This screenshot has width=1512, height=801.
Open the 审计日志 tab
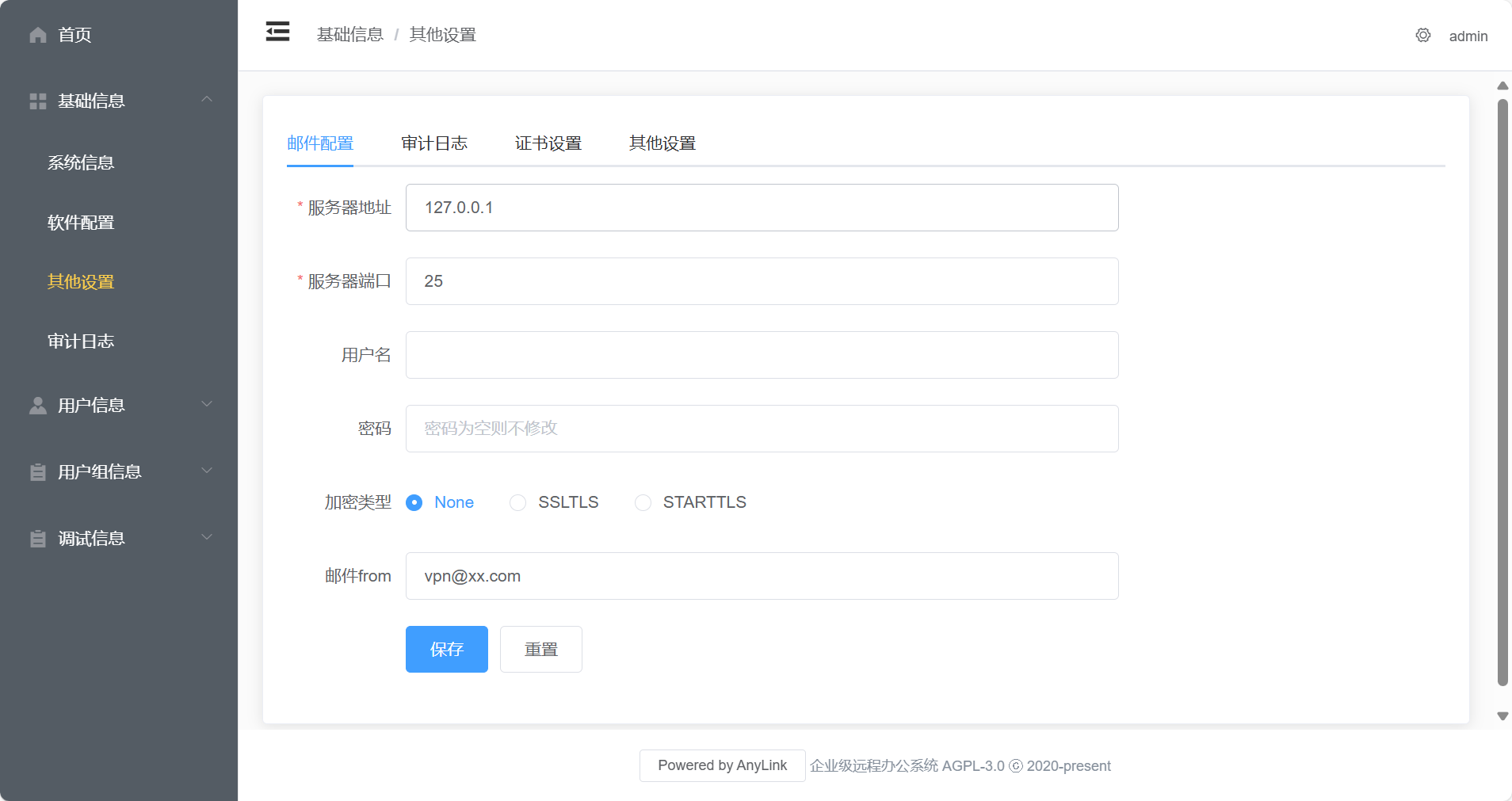point(434,143)
